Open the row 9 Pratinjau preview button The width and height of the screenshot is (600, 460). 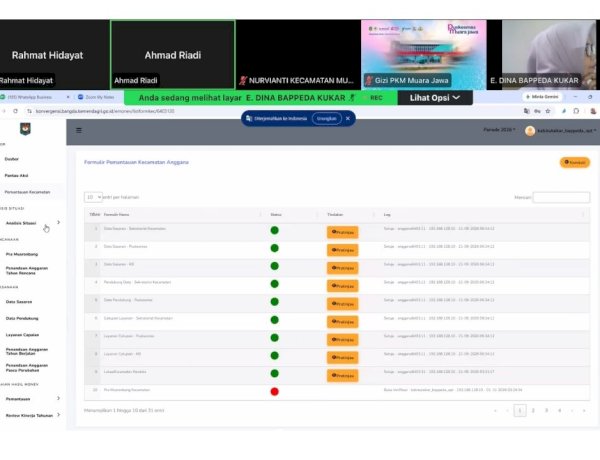(342, 375)
